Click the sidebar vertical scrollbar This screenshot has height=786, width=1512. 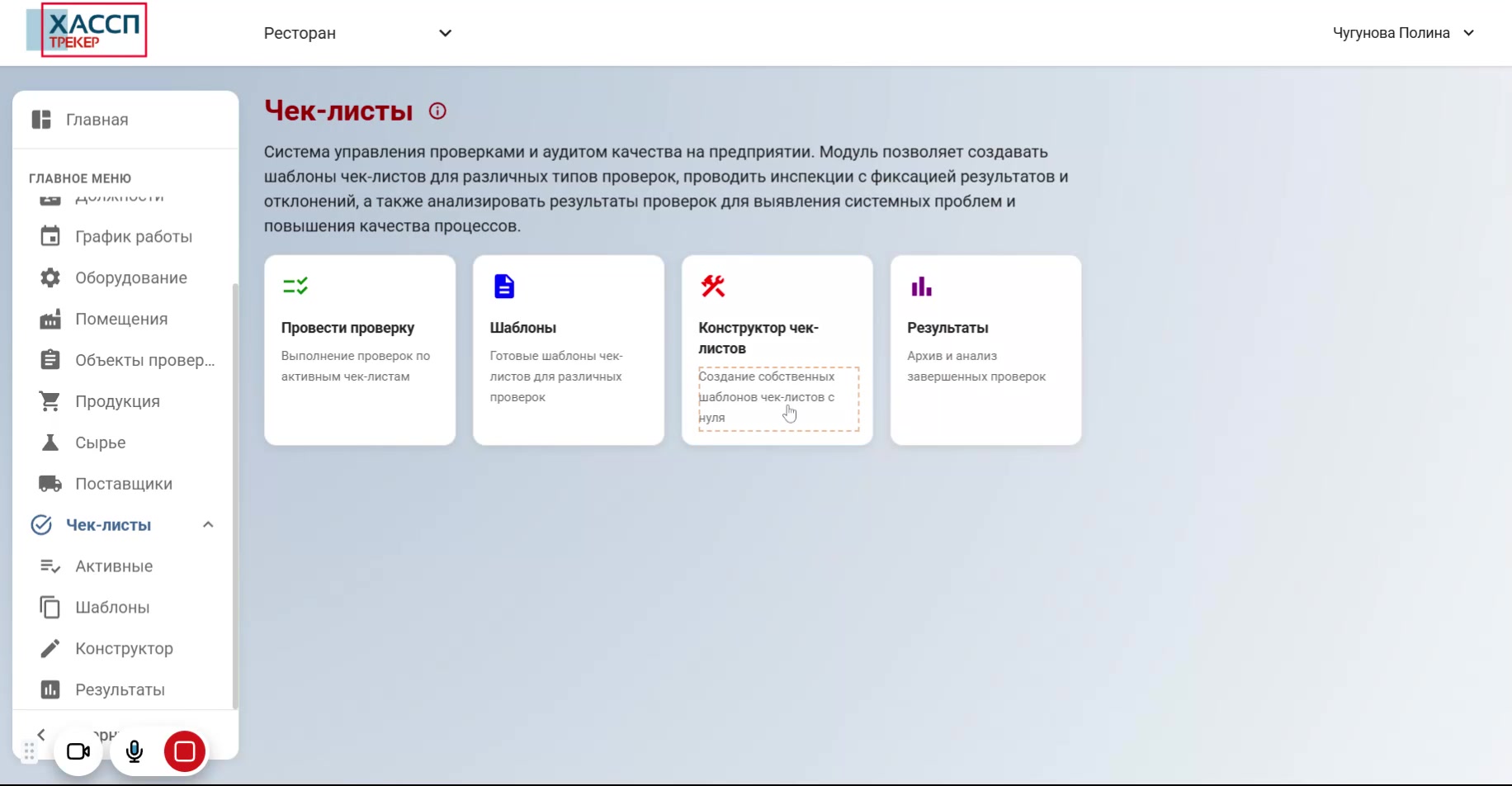tap(235, 495)
